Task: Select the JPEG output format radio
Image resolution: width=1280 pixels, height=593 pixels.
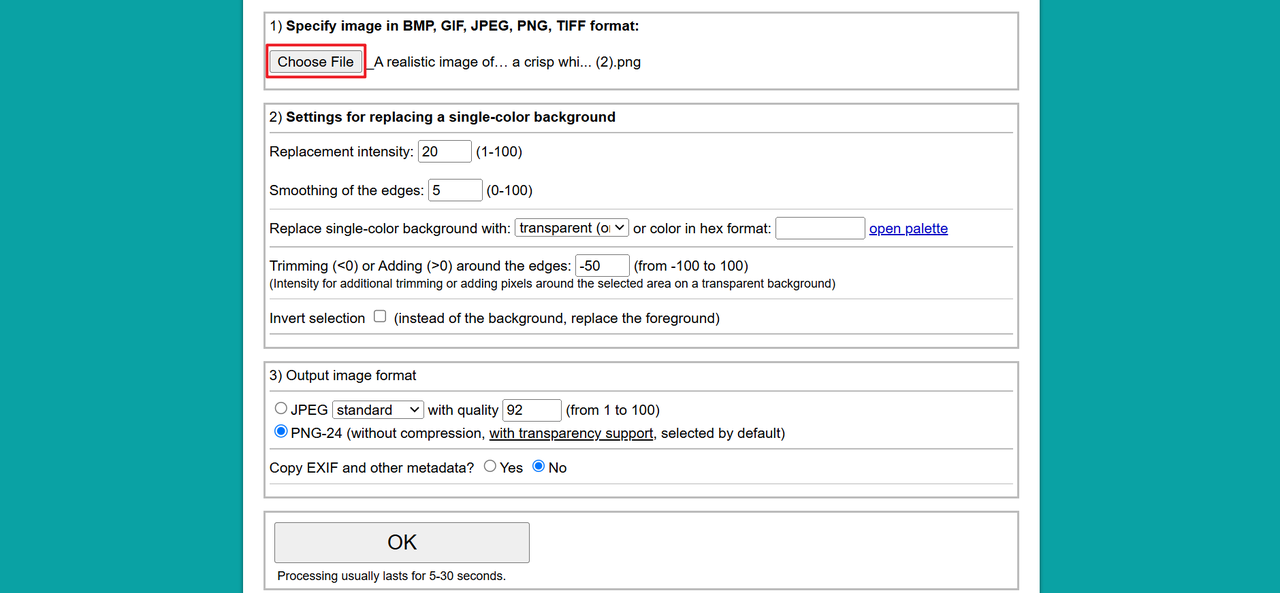Action: tap(281, 409)
